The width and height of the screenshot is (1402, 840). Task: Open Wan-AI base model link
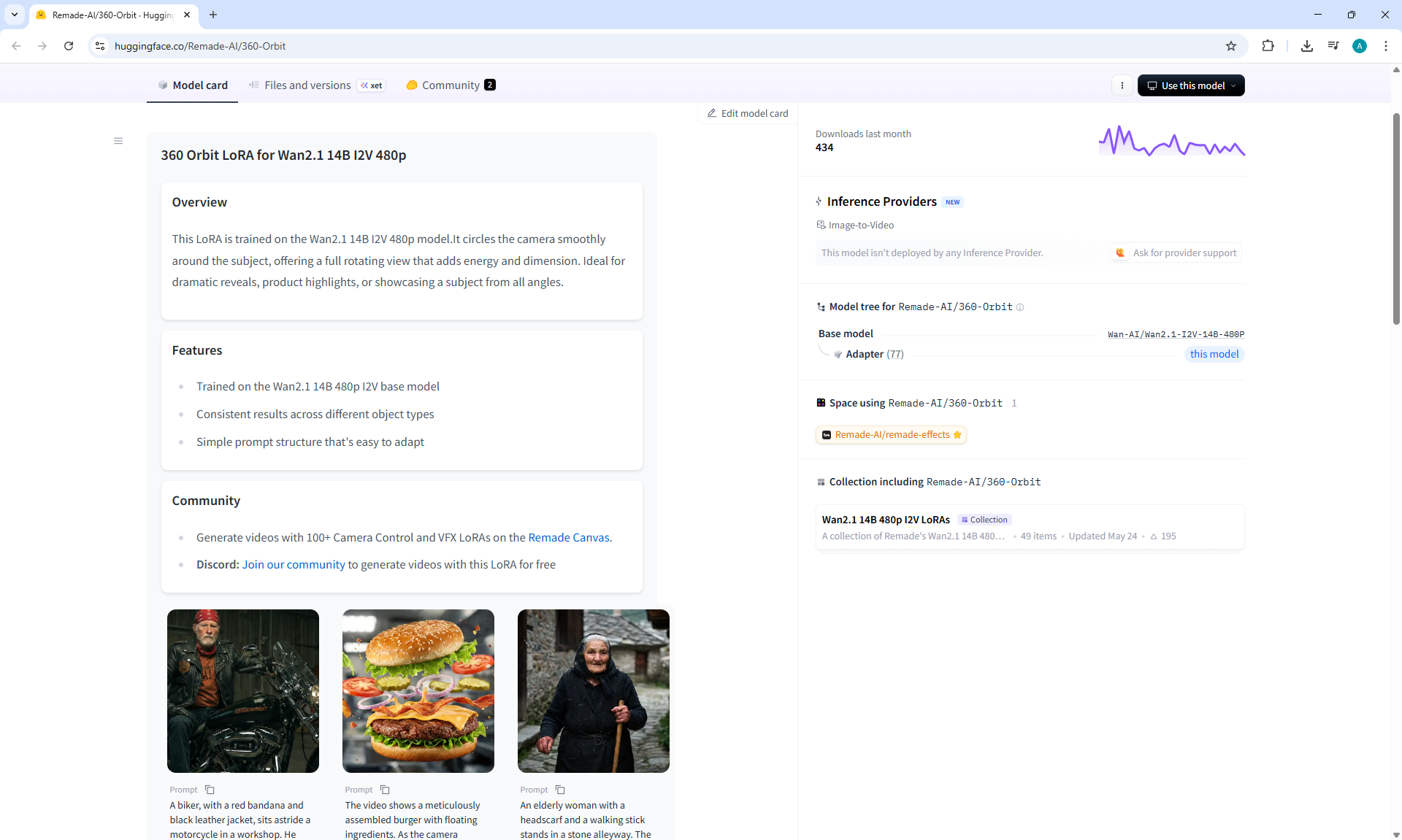pyautogui.click(x=1176, y=334)
